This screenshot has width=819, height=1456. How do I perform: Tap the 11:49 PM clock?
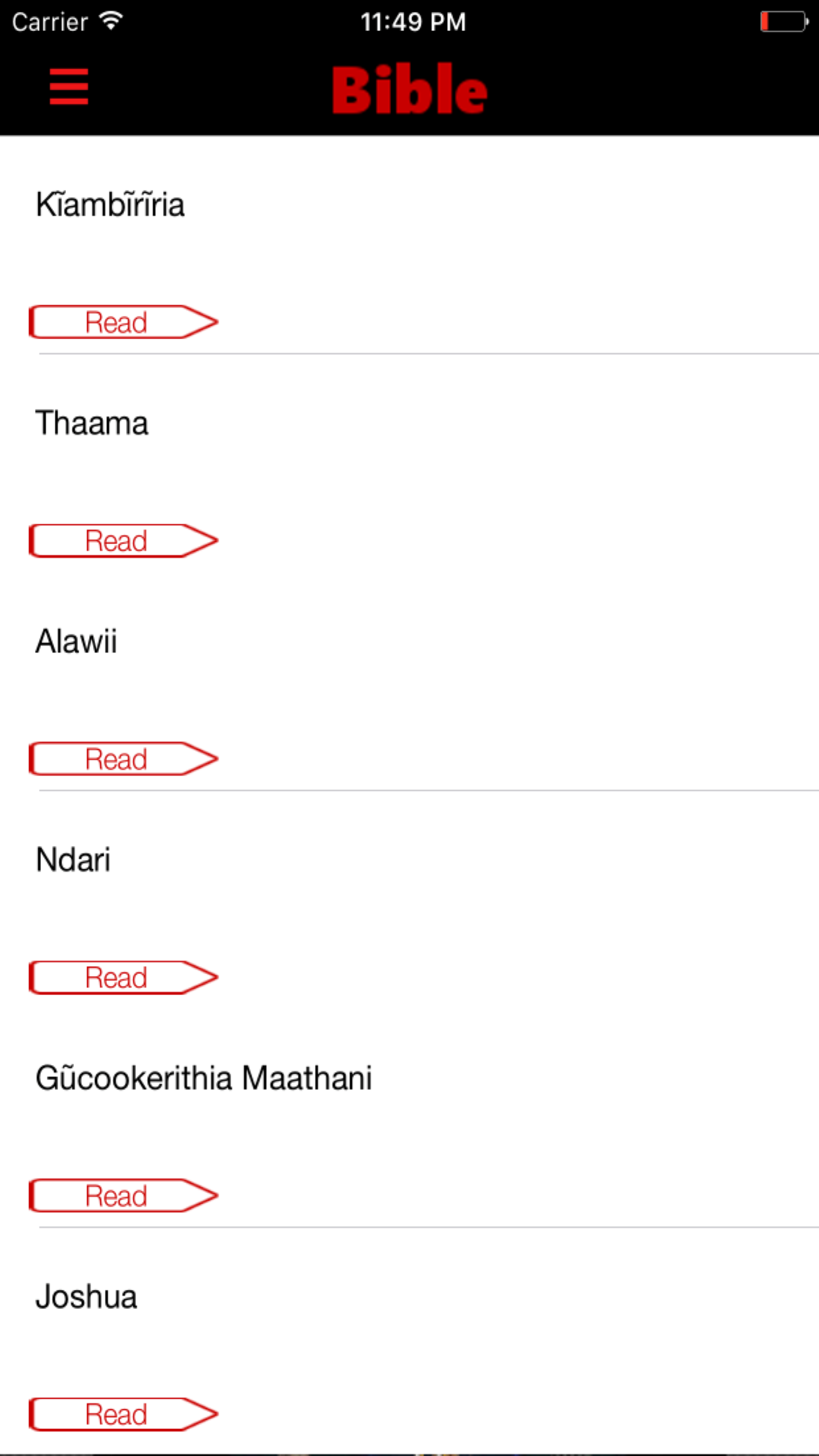pos(413,22)
